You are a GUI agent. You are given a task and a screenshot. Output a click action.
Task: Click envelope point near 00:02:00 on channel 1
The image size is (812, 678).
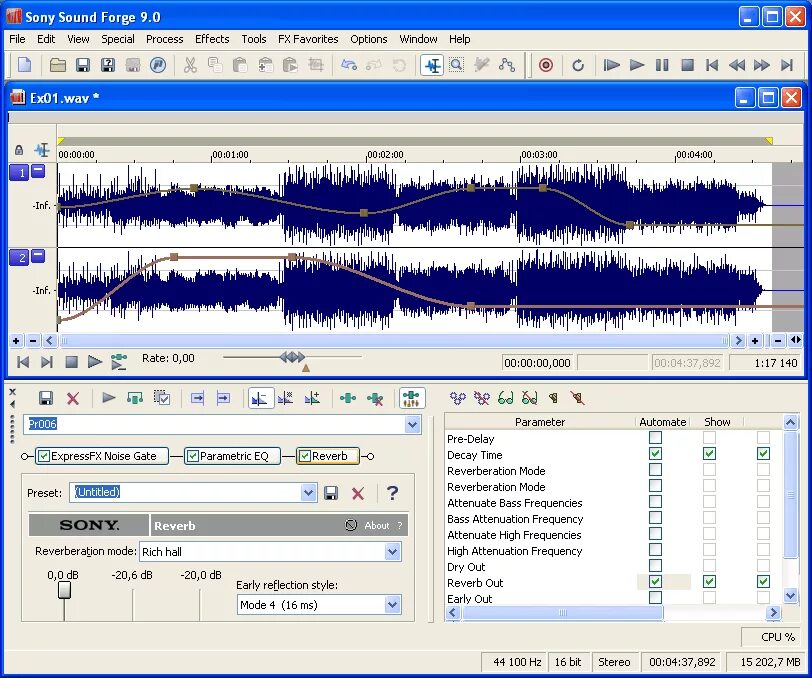[364, 213]
